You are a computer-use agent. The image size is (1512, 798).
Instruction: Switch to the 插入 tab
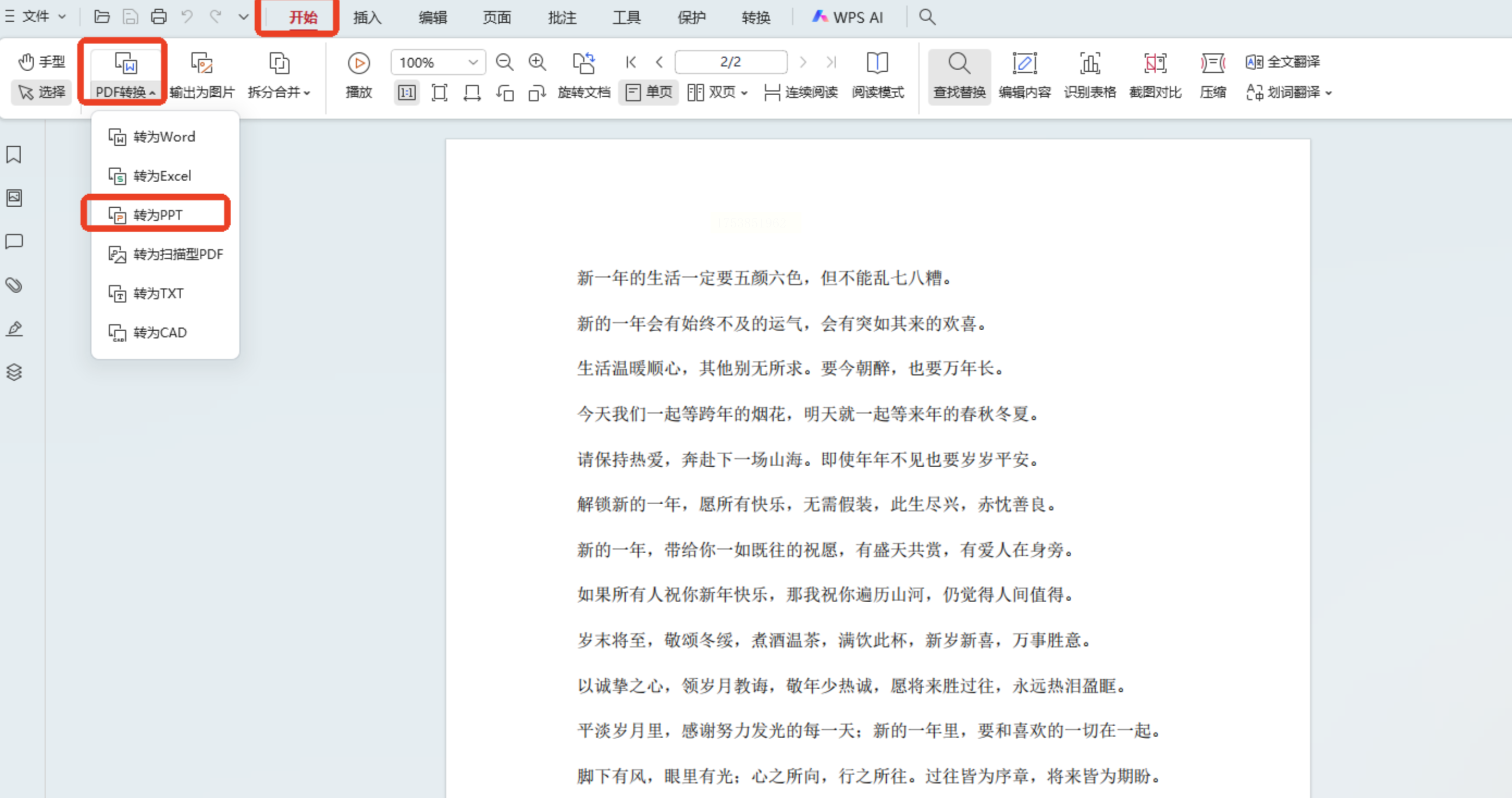coord(367,17)
